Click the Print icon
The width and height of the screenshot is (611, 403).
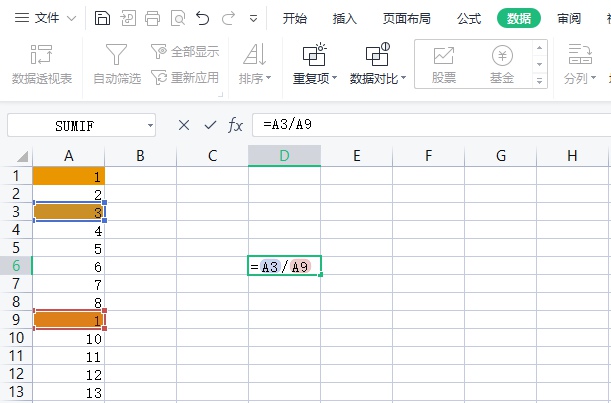(152, 18)
